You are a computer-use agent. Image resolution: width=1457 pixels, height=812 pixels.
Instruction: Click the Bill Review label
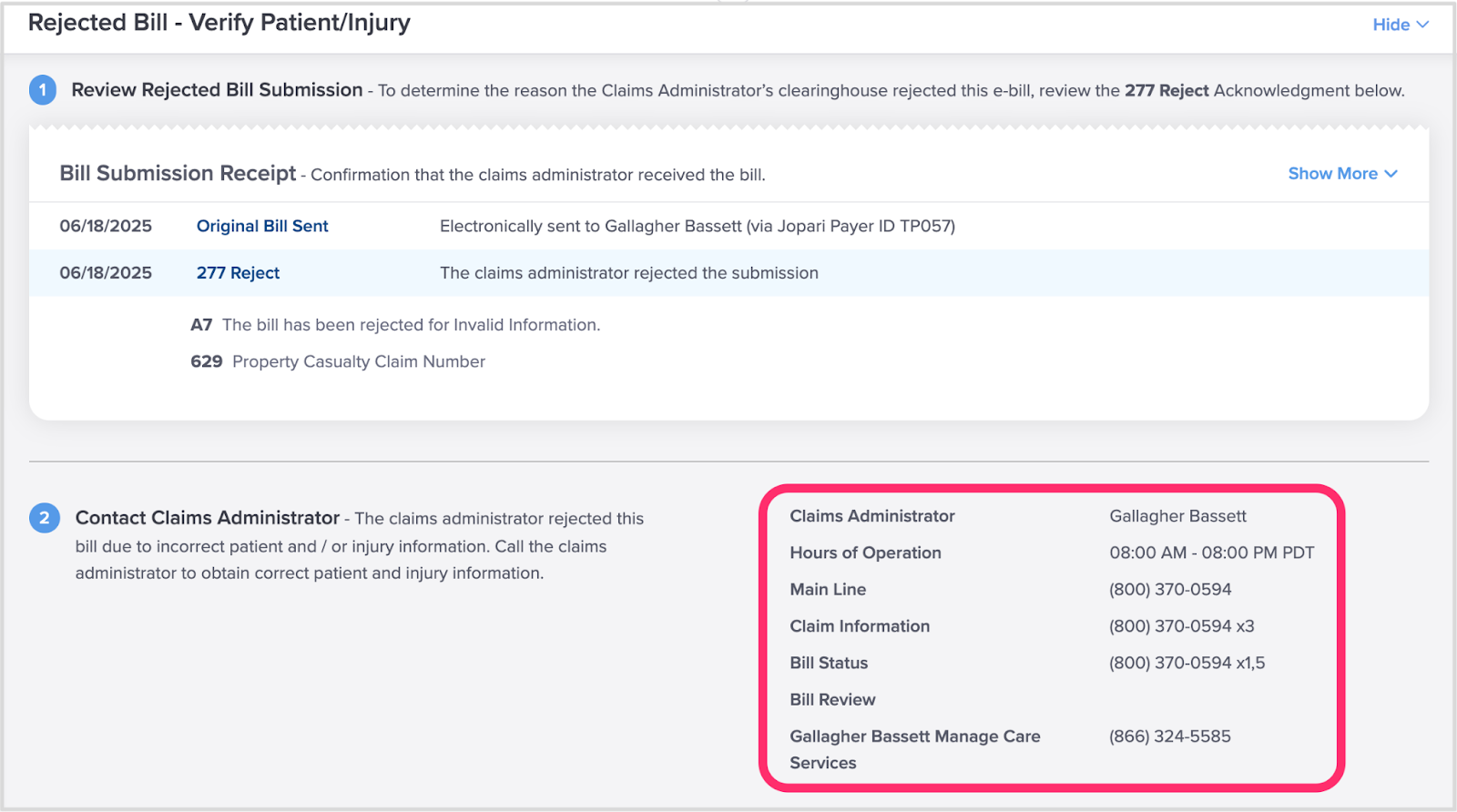[832, 699]
